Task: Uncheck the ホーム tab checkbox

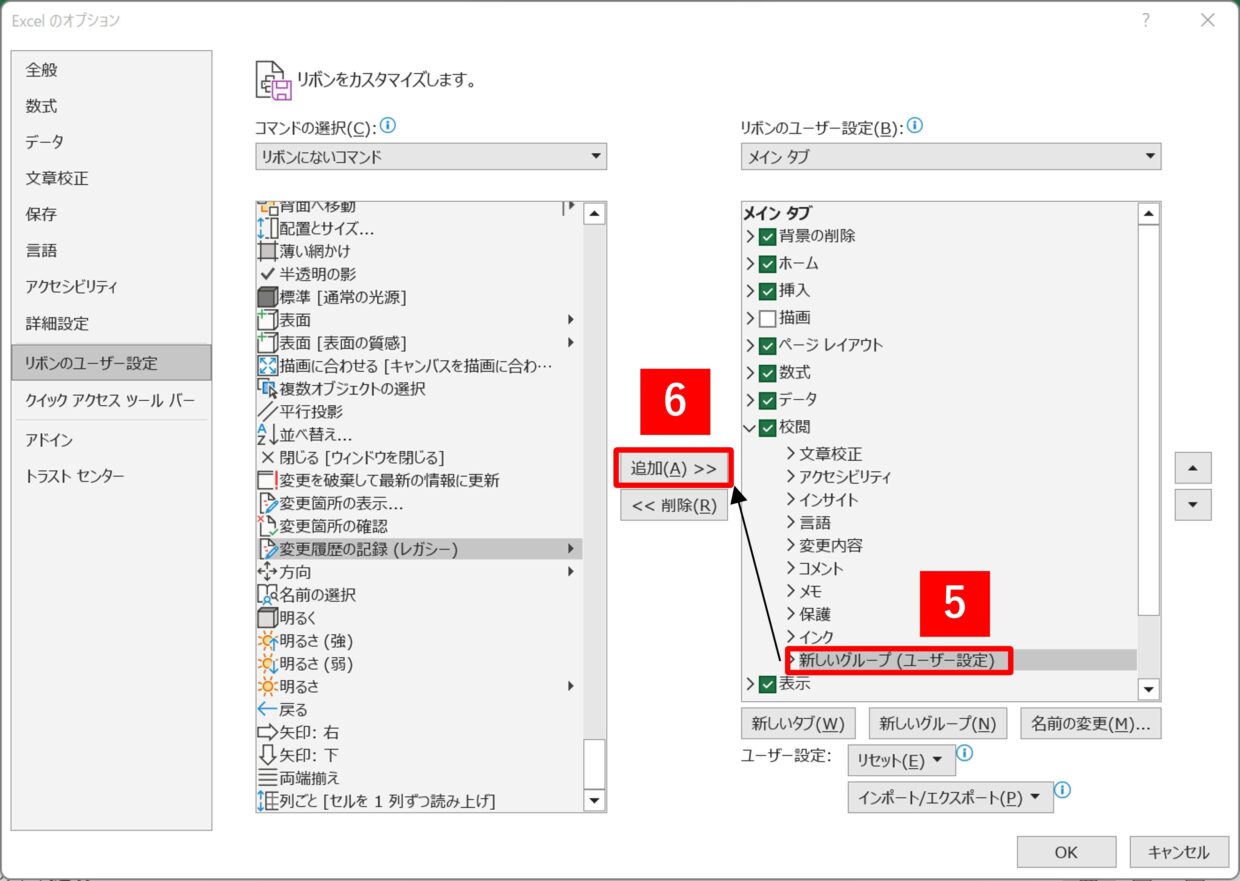Action: click(x=767, y=264)
